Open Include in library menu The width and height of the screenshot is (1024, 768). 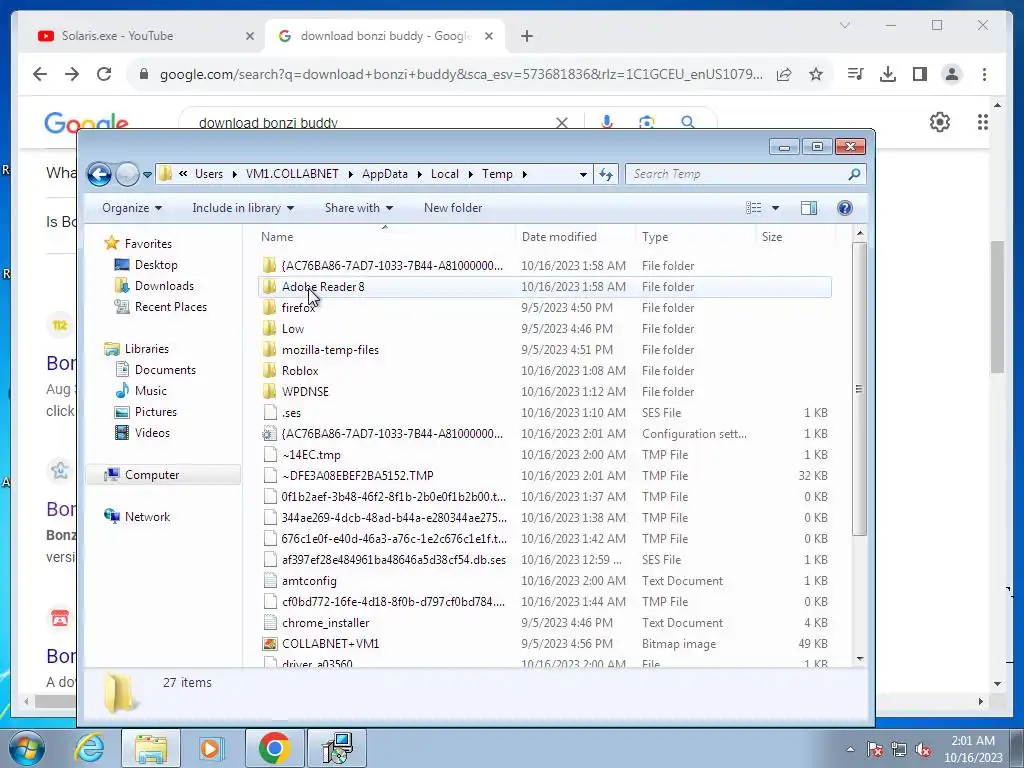(x=243, y=208)
